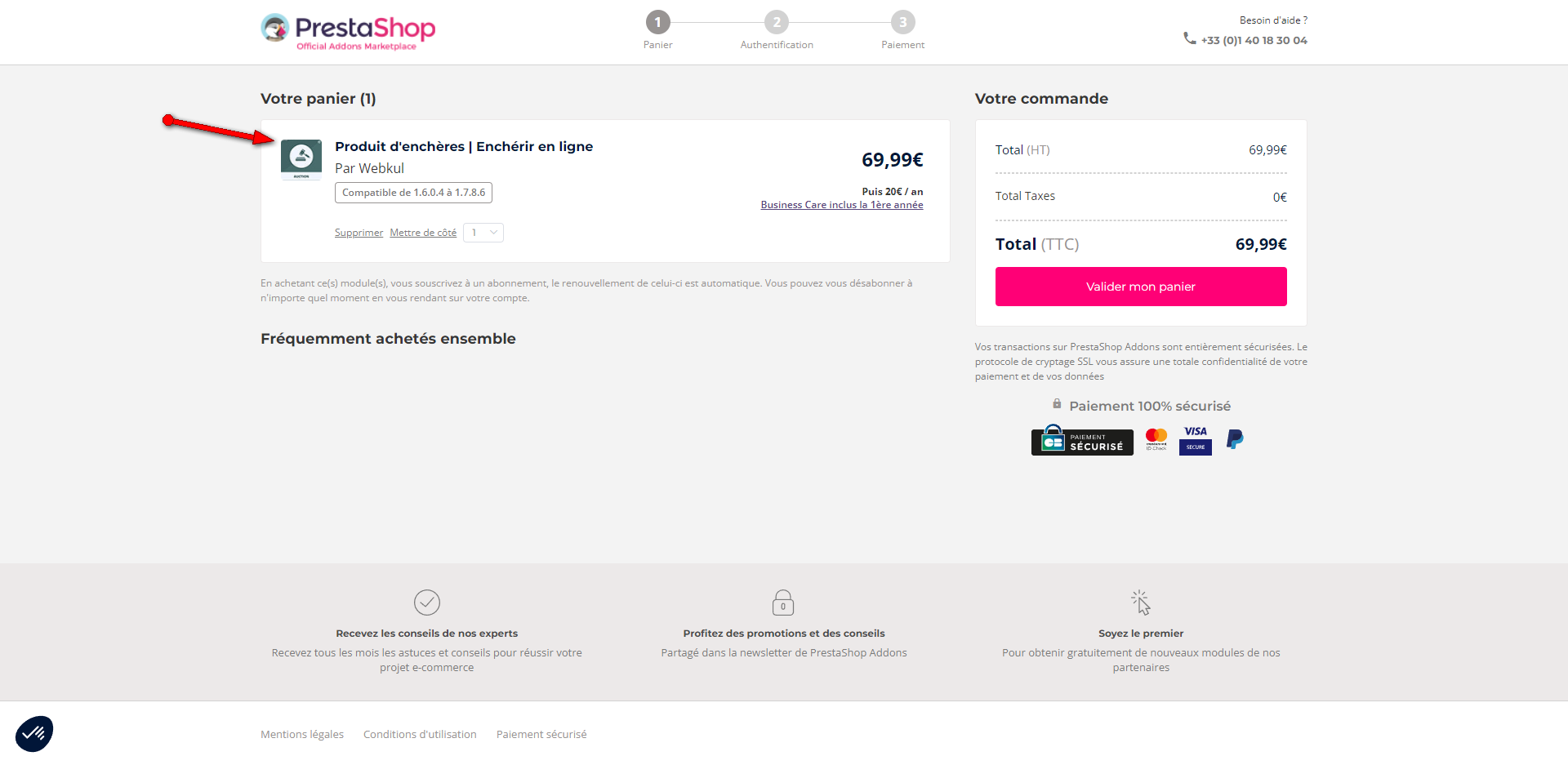Open the Mentions légales footer link
The height and width of the screenshot is (765, 1568).
(x=302, y=735)
